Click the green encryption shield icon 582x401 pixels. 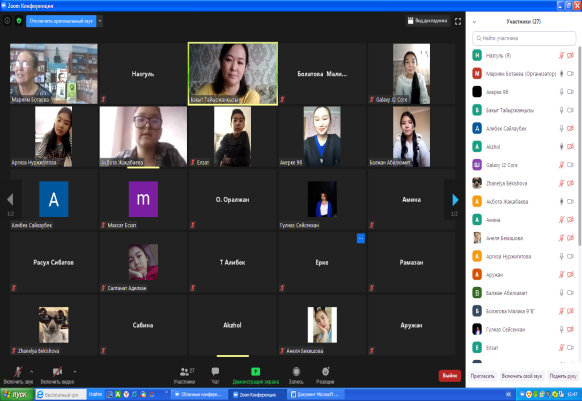[19, 21]
